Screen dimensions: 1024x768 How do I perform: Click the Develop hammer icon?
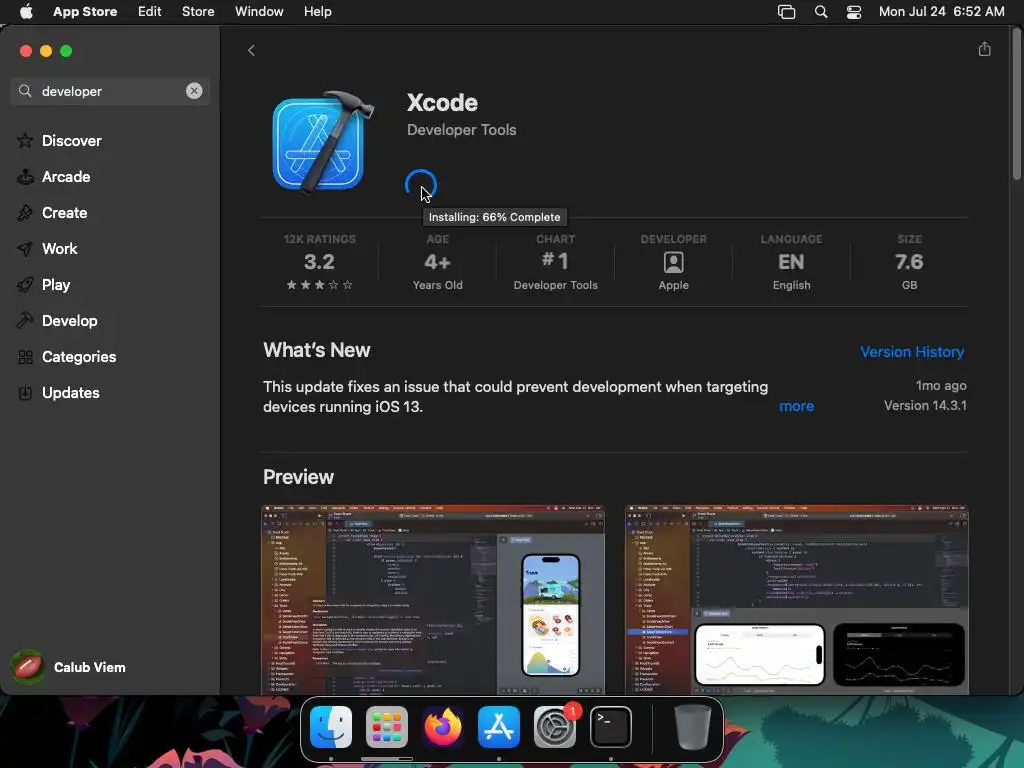tap(25, 321)
